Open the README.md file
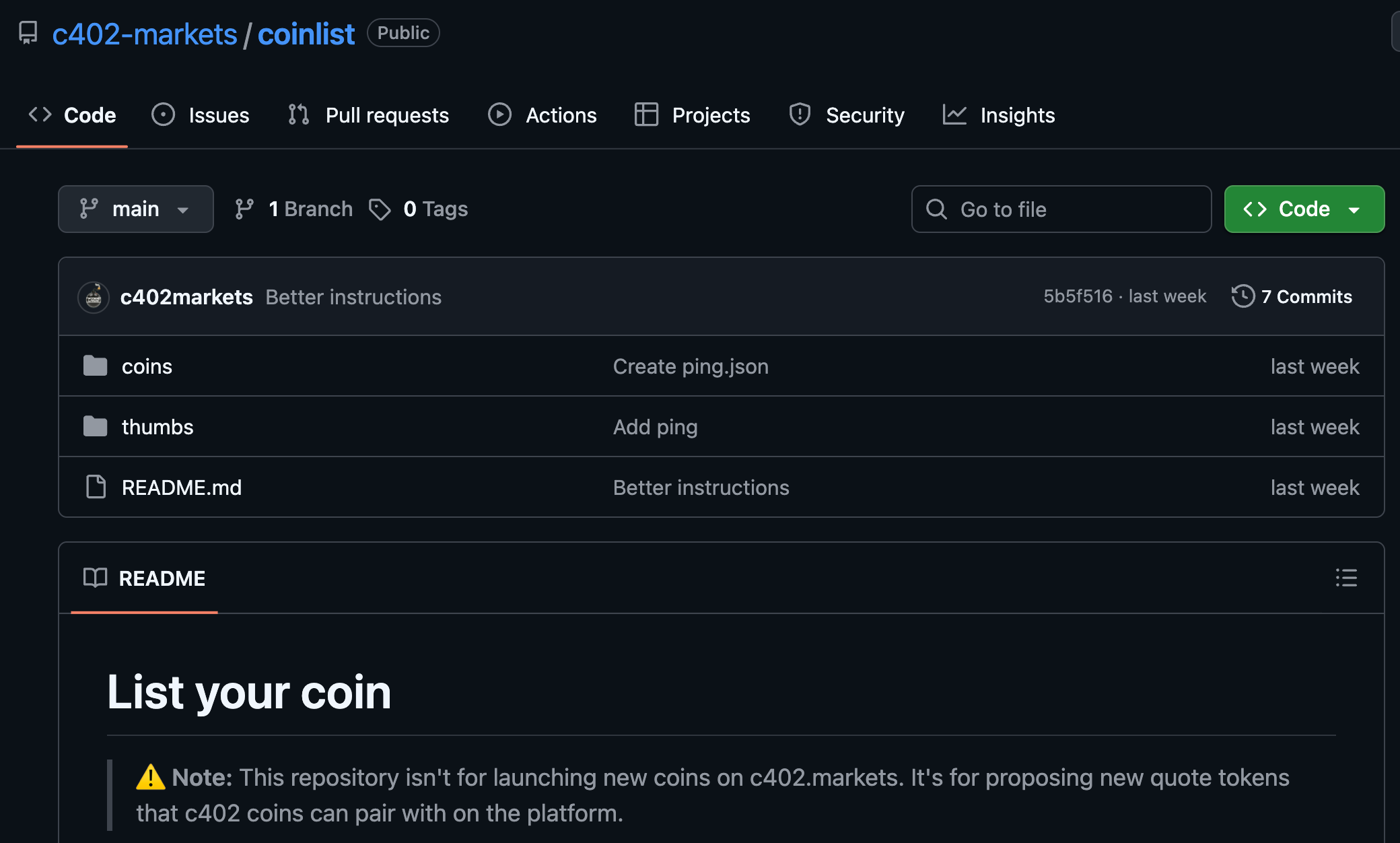 click(181, 487)
